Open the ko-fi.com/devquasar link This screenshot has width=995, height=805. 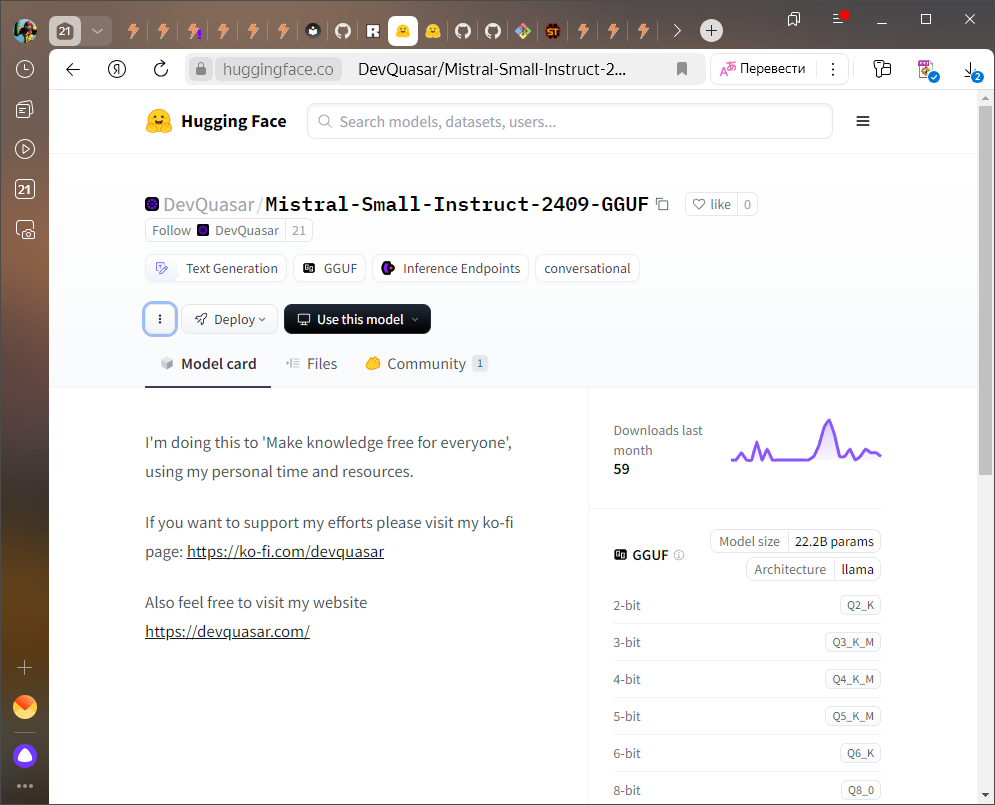coord(286,552)
